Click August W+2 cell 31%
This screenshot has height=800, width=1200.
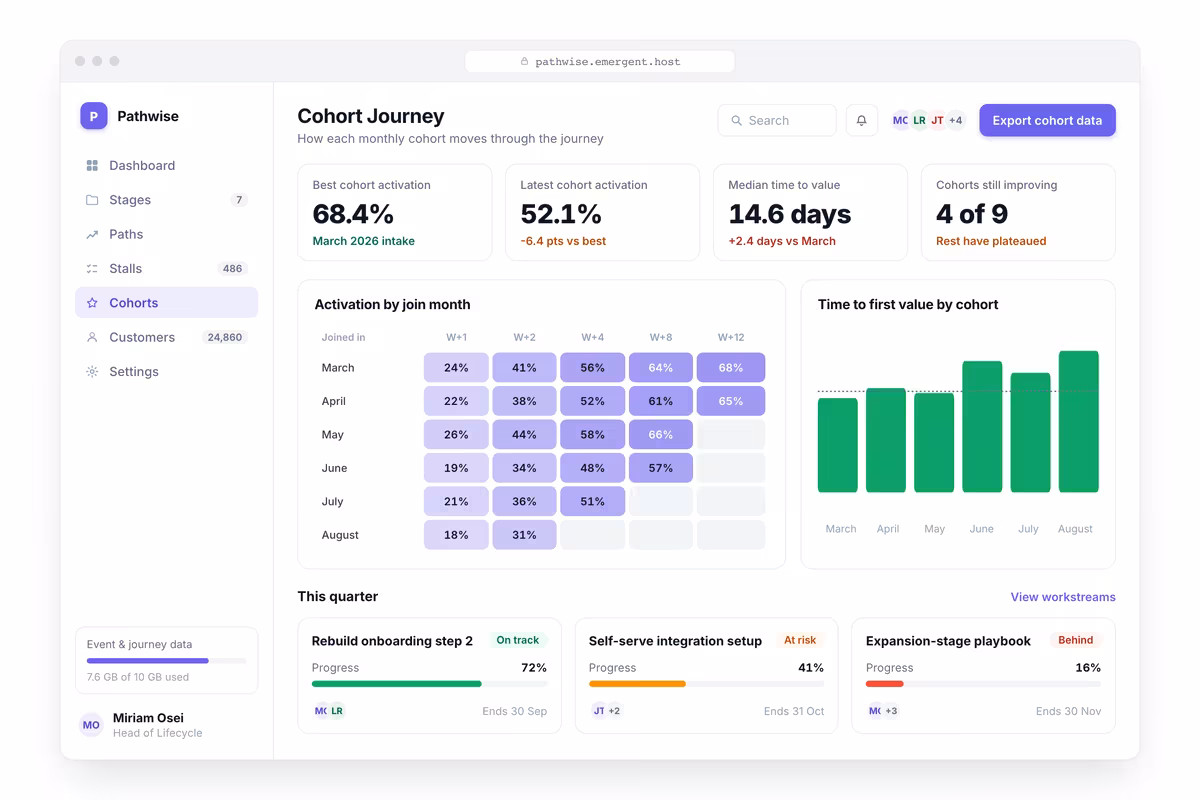tap(525, 535)
